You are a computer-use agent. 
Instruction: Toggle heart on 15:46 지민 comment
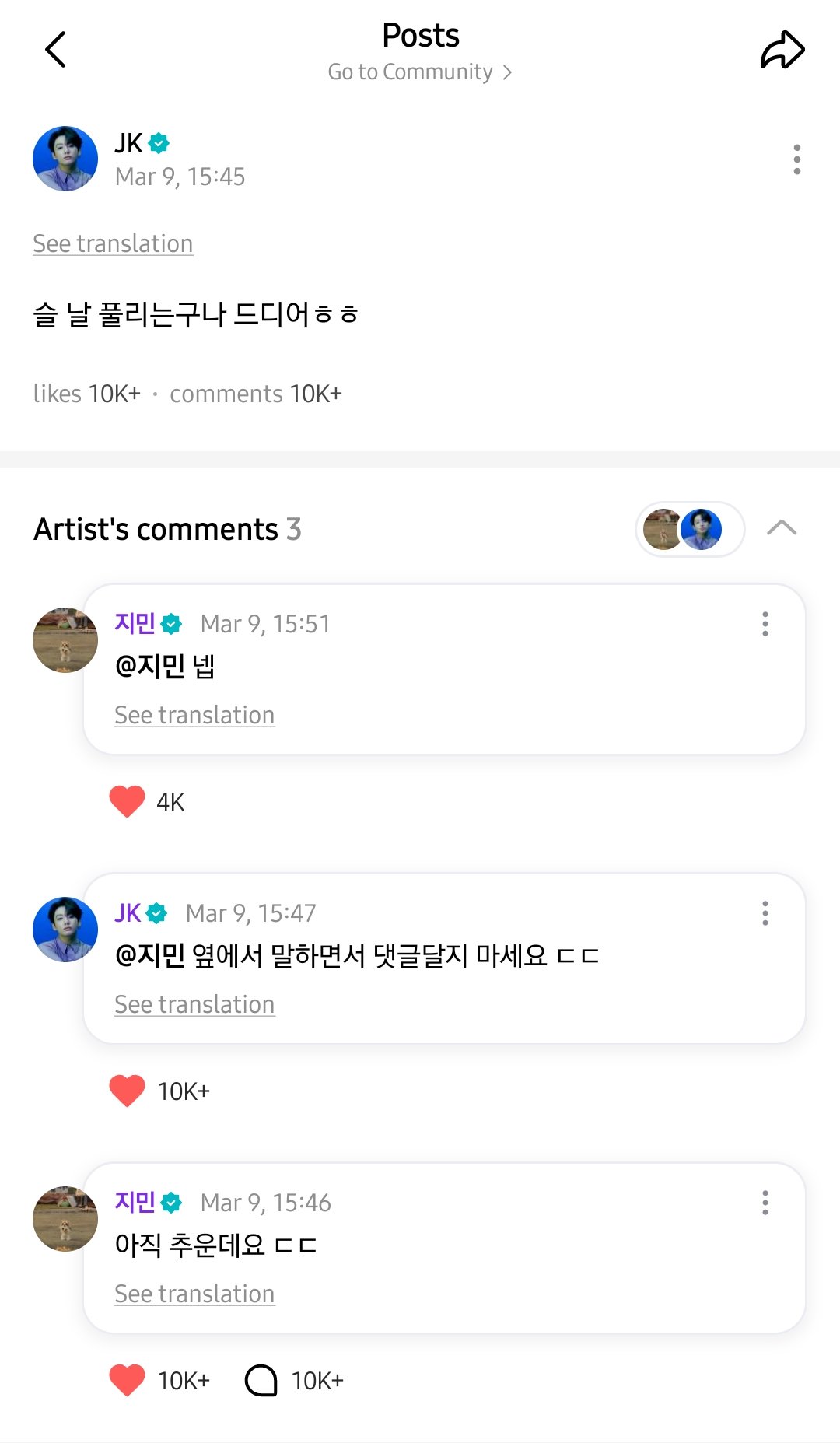coord(128,1380)
